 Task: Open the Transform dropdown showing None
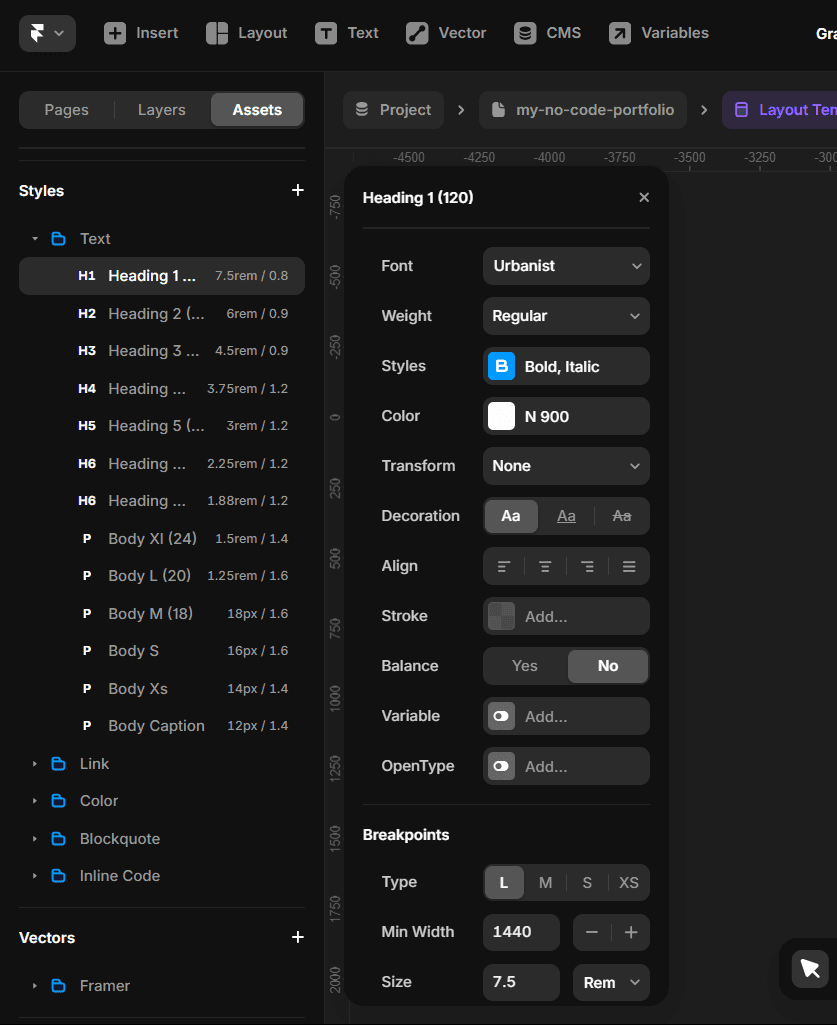[566, 466]
